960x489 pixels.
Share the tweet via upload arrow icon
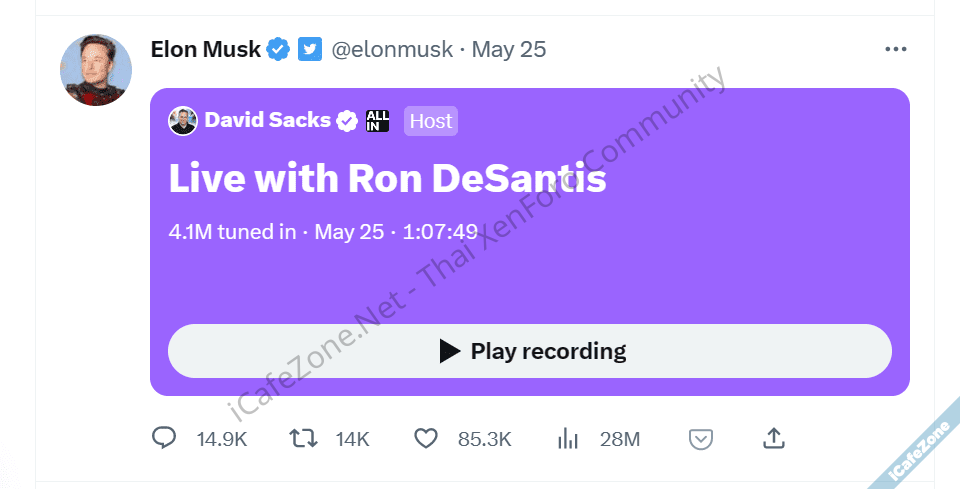coord(773,438)
